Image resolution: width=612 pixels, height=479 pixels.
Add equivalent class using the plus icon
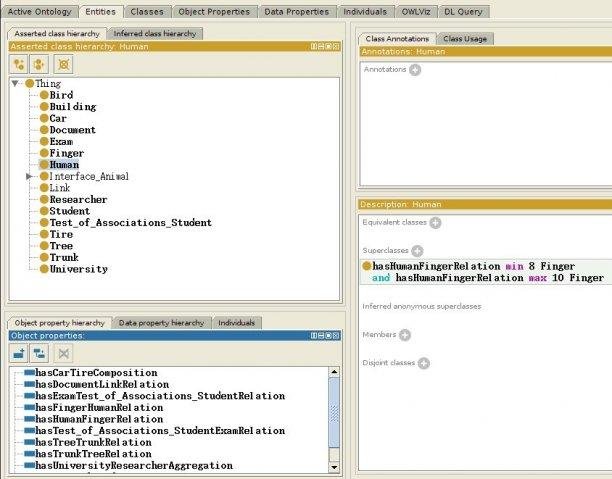click(435, 223)
